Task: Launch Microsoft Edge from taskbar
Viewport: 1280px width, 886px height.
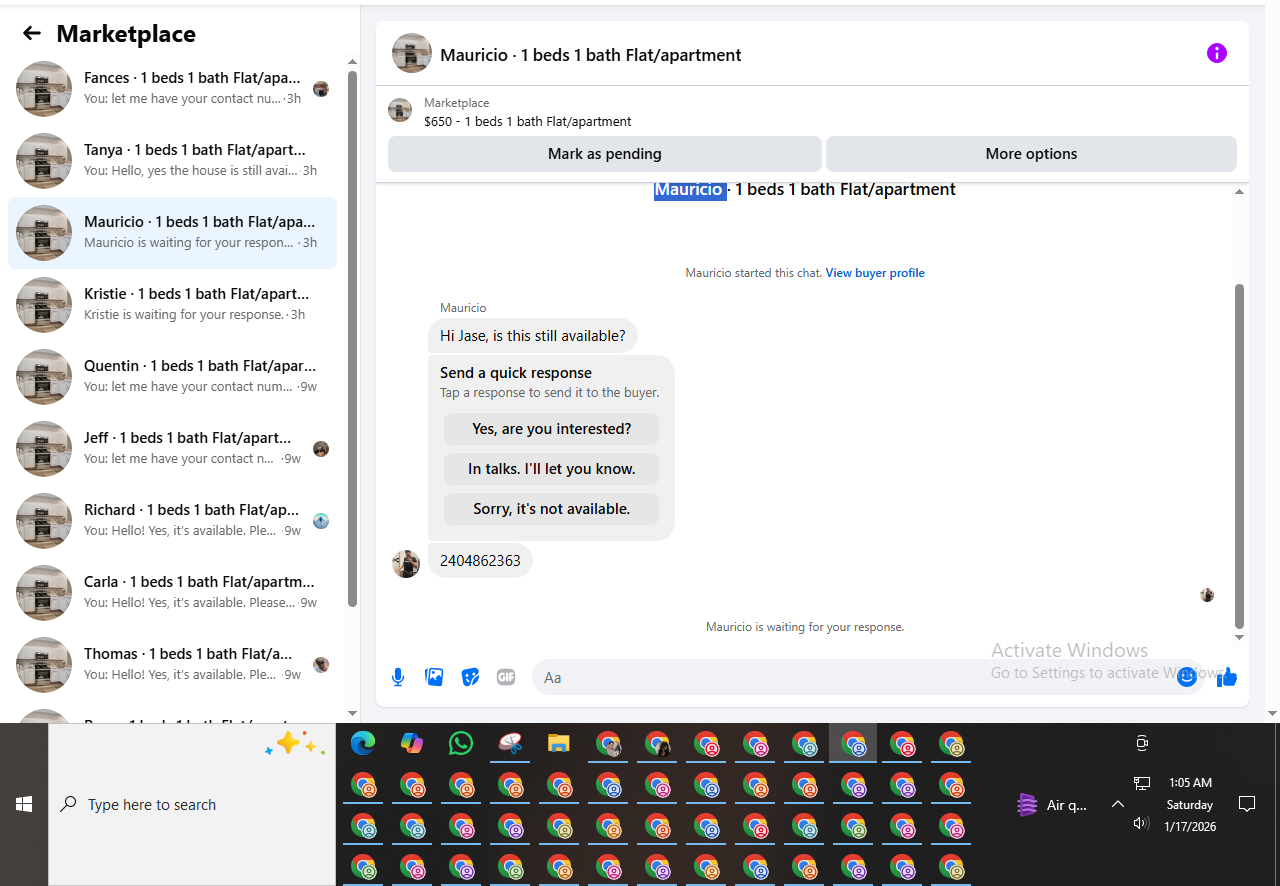Action: coord(362,743)
